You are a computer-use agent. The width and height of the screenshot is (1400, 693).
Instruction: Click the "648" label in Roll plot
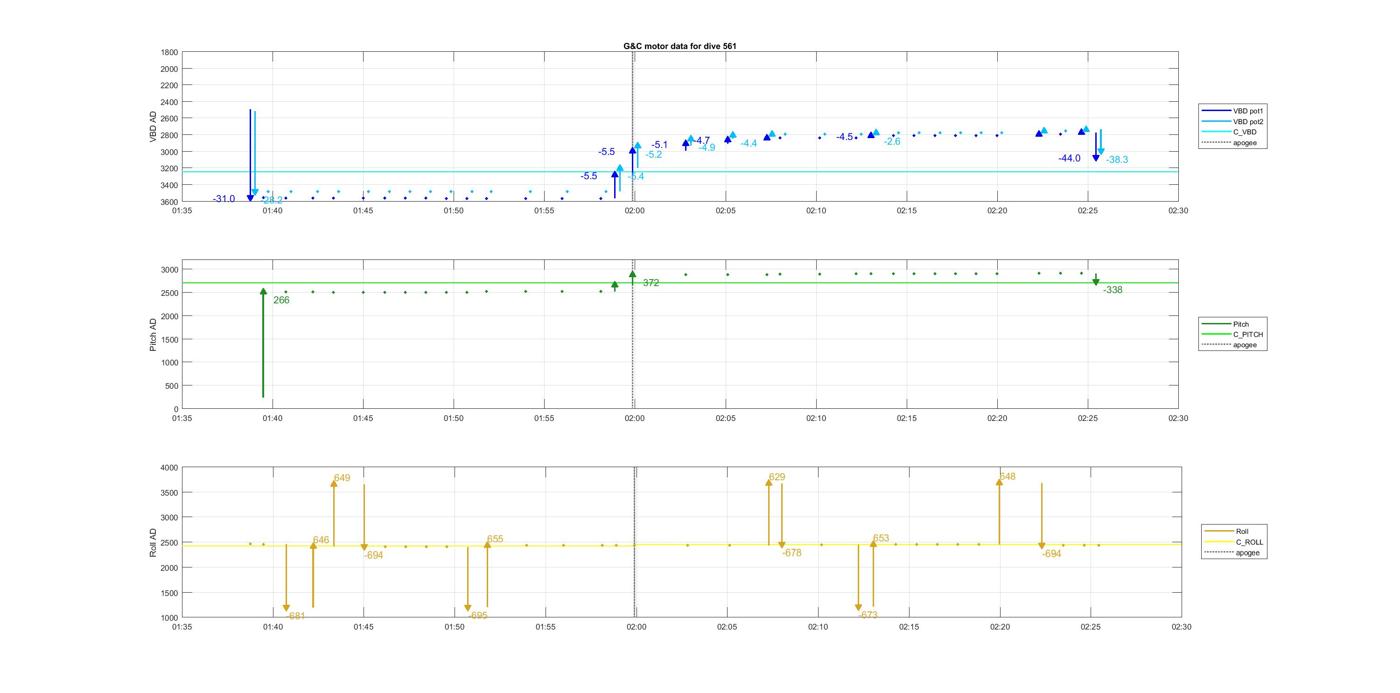point(1007,477)
